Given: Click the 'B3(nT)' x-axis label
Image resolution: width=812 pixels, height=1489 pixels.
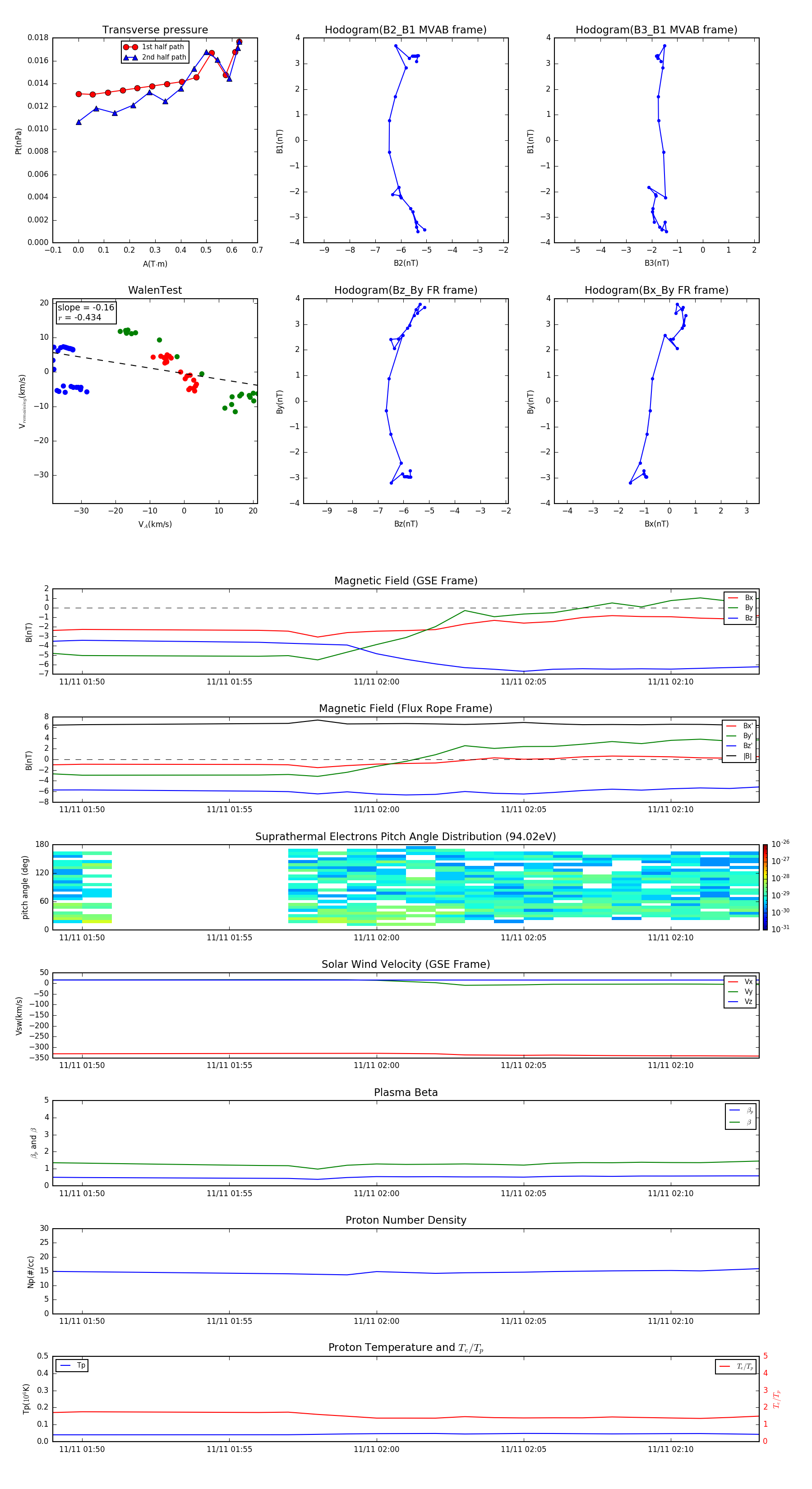Looking at the screenshot, I should [x=656, y=263].
